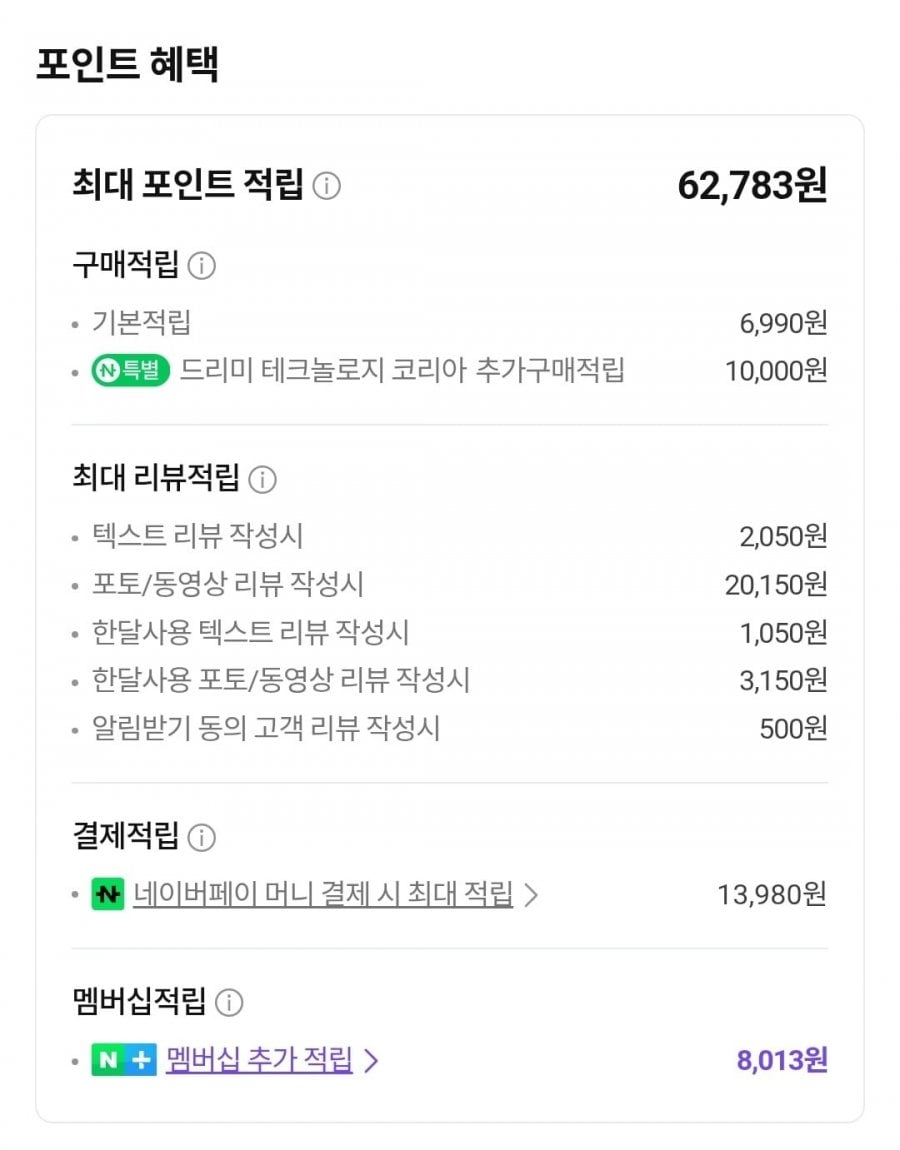Click the green N특별 badge
This screenshot has height=1150, width=900.
pyautogui.click(x=130, y=371)
